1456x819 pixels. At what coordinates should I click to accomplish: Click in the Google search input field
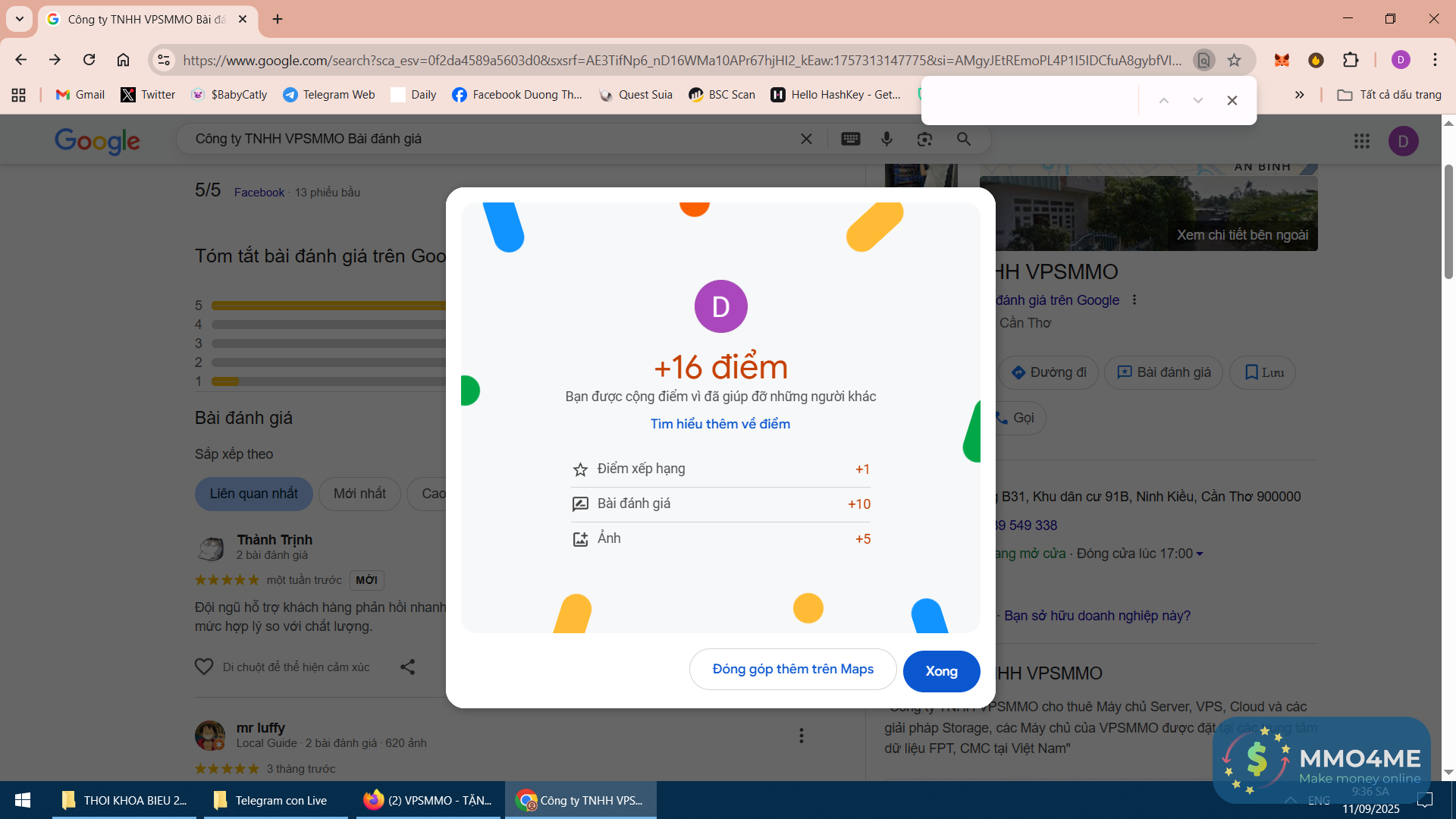click(x=493, y=139)
